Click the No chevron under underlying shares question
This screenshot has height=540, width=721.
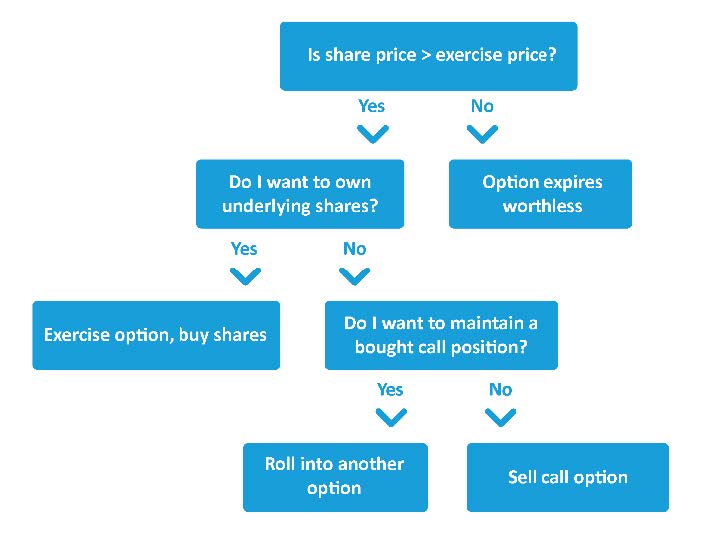(354, 277)
